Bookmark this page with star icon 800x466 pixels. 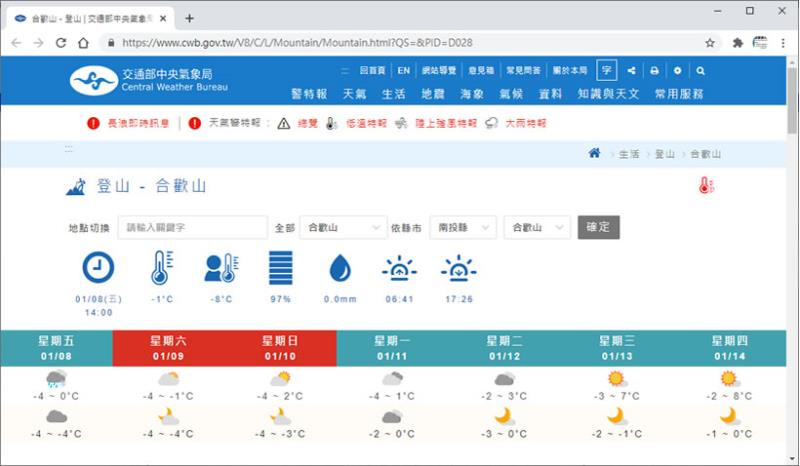pos(710,43)
